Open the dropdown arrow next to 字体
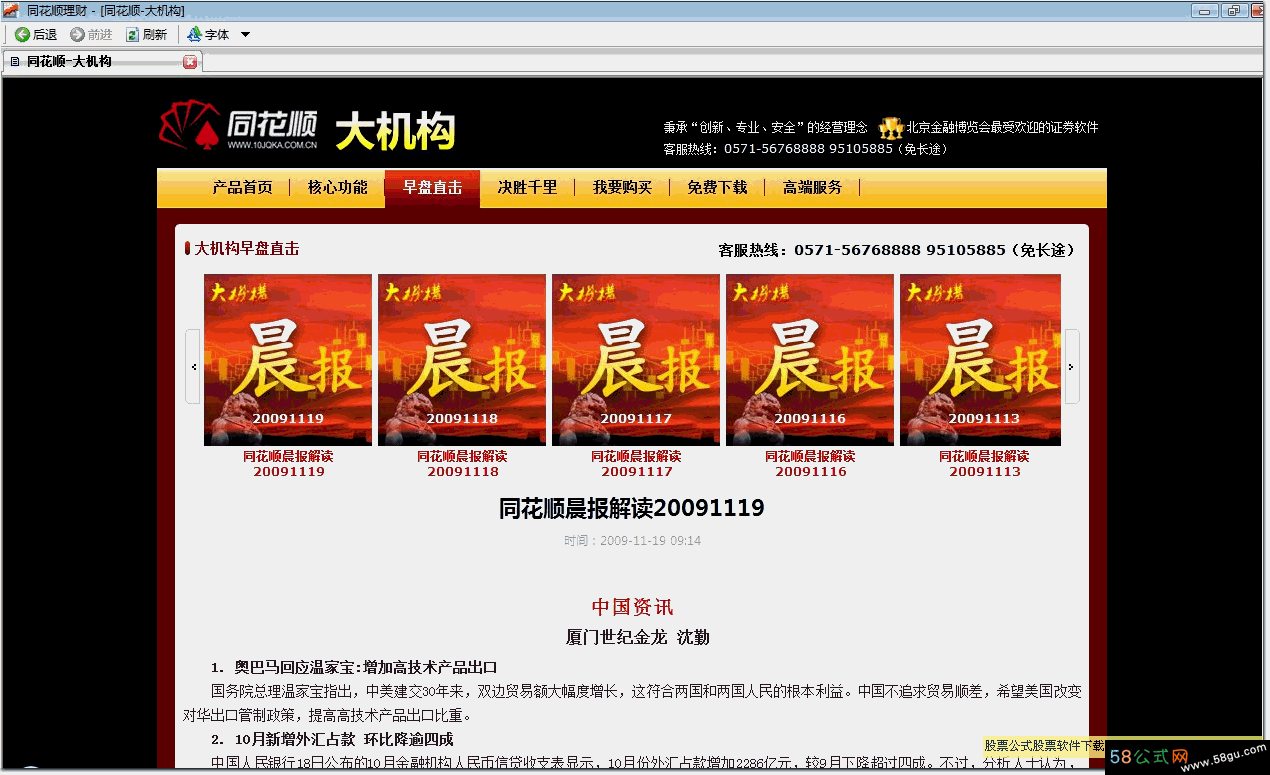Screen dimensions: 1270x775 245,35
